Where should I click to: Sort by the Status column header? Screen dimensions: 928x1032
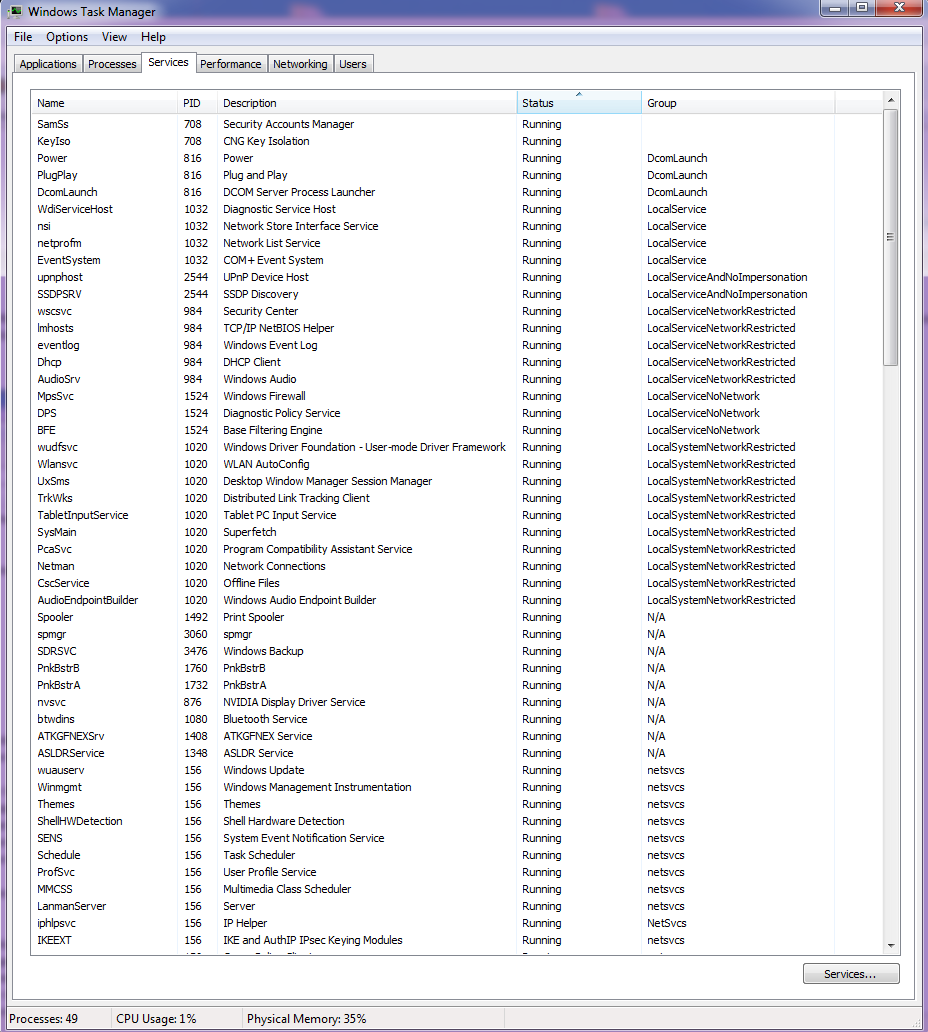pos(579,103)
